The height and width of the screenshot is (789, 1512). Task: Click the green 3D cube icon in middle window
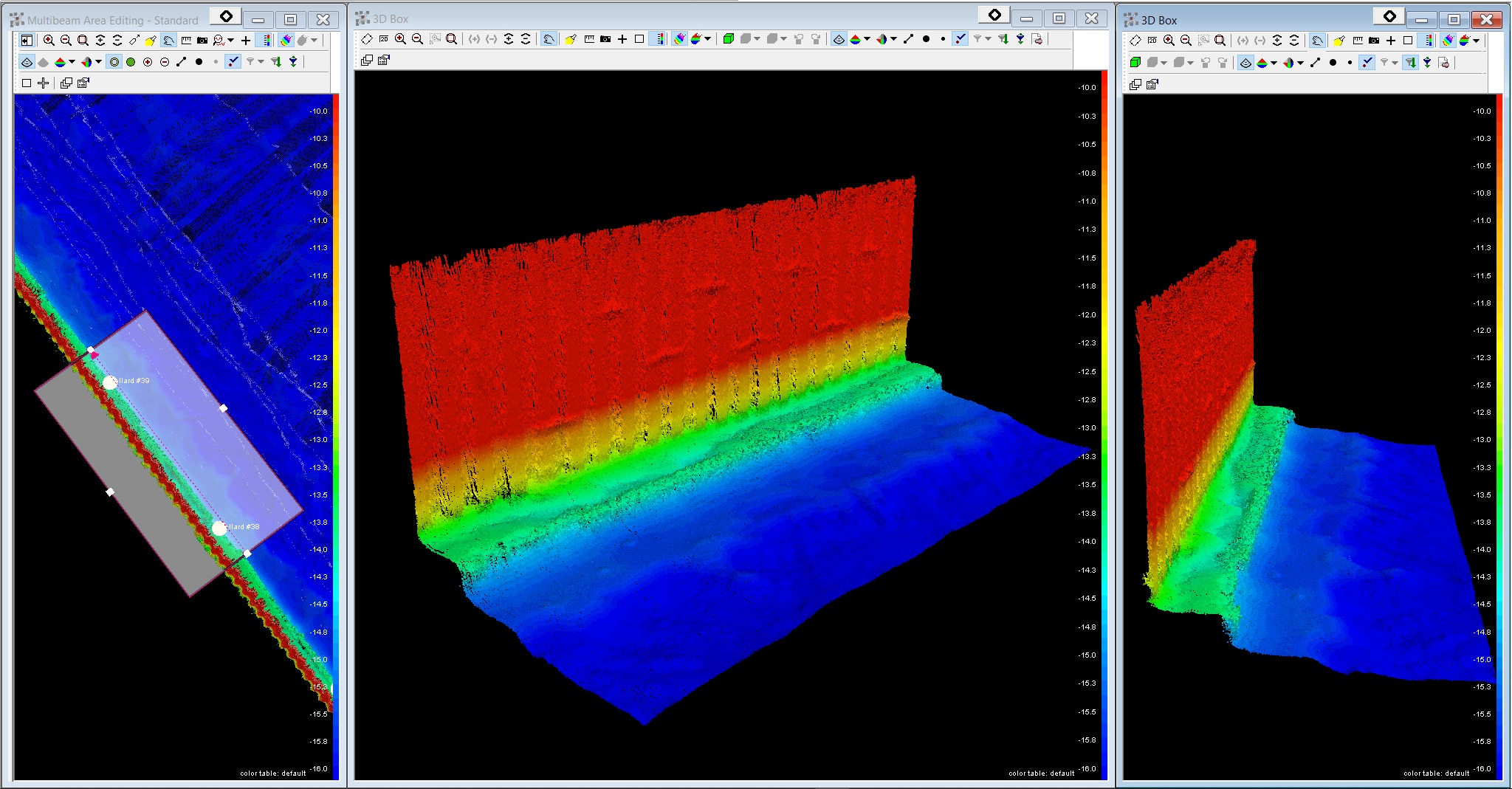click(x=729, y=39)
